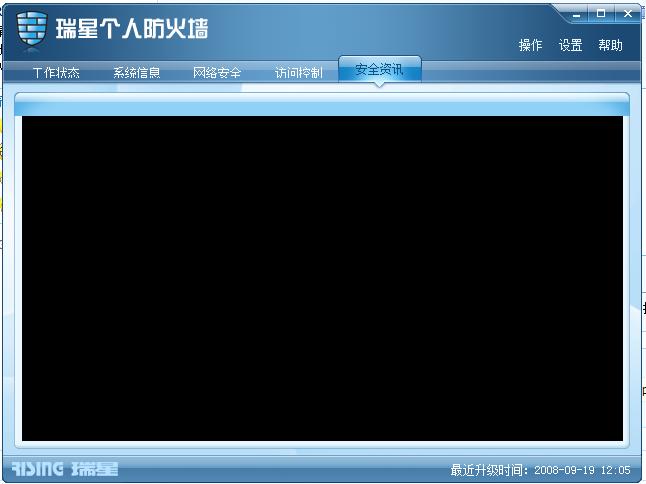Click the 安全资讯 tab
This screenshot has width=646, height=484.
(379, 69)
